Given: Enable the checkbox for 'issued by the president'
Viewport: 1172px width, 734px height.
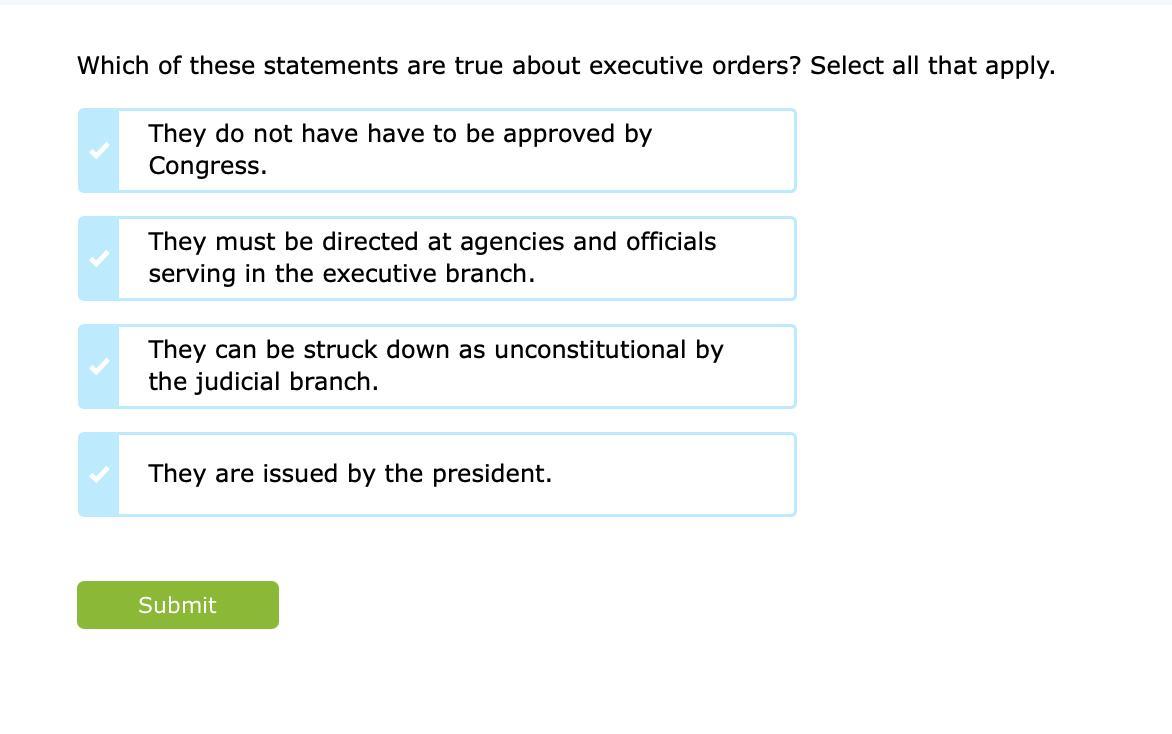Looking at the screenshot, I should pyautogui.click(x=98, y=475).
